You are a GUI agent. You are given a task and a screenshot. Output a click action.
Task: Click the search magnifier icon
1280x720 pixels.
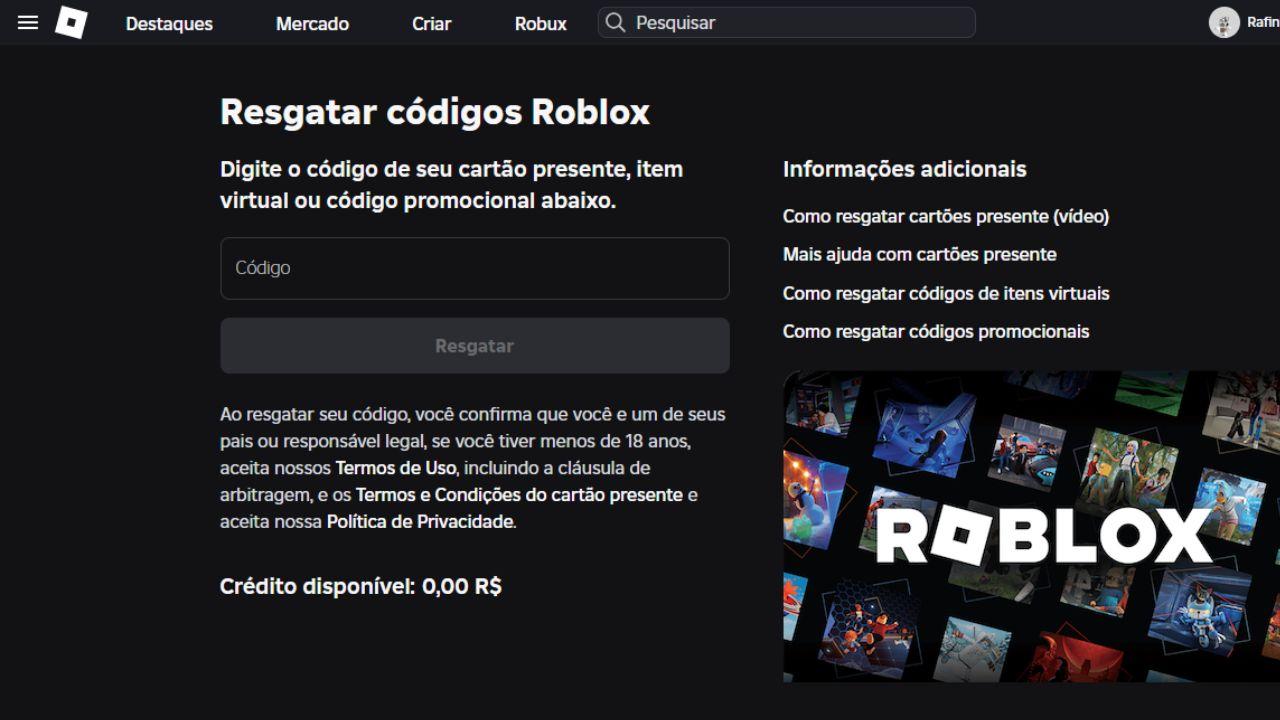(x=616, y=22)
